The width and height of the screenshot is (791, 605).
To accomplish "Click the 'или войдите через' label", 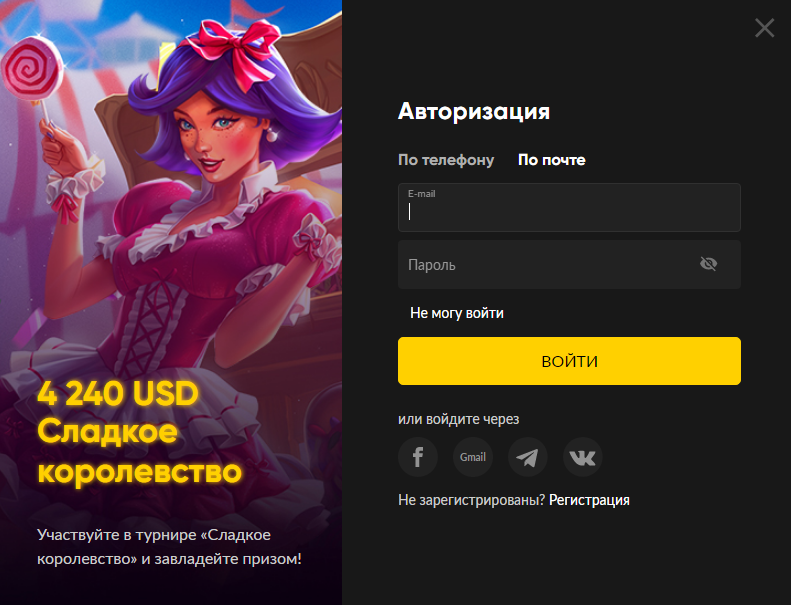I will (x=459, y=419).
